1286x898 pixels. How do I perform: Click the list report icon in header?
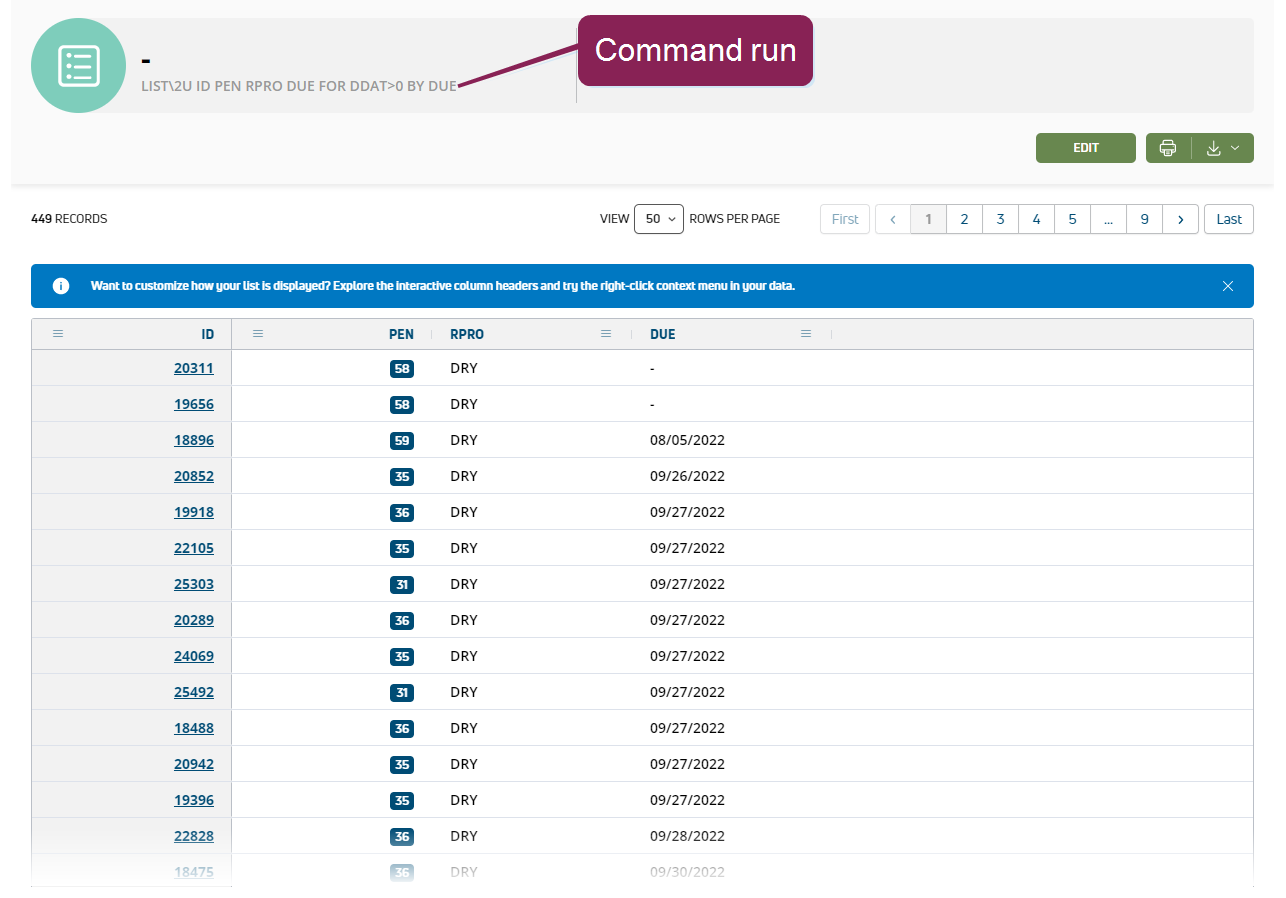78,65
